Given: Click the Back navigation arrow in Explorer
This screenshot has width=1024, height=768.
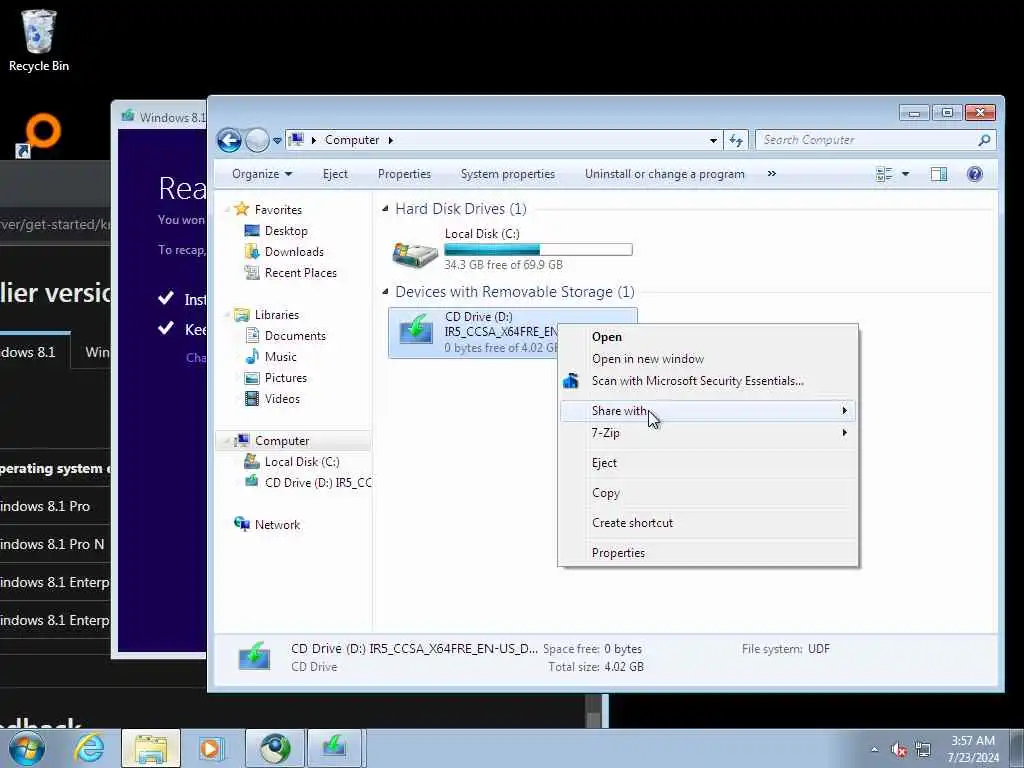Looking at the screenshot, I should click(x=229, y=140).
